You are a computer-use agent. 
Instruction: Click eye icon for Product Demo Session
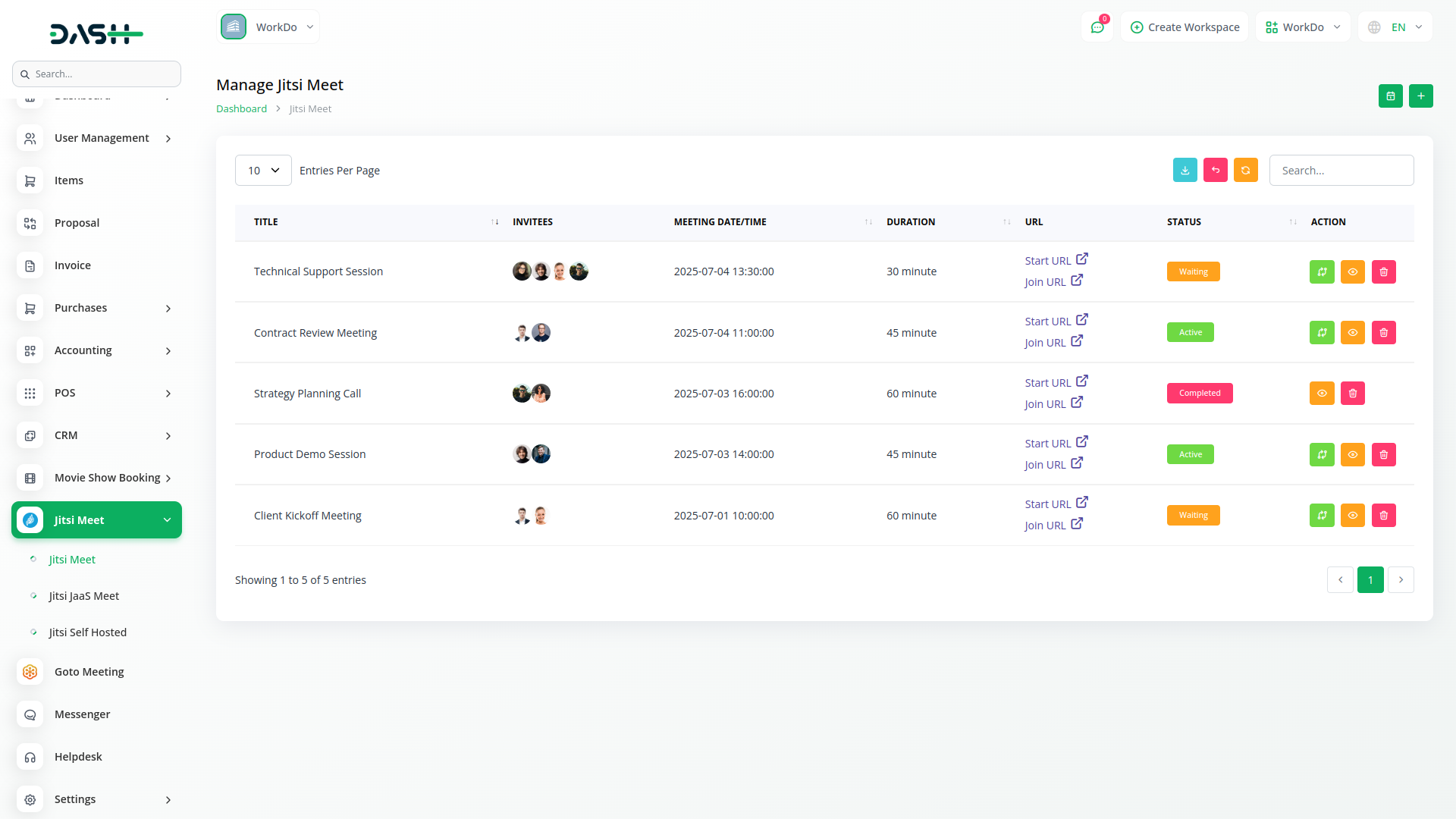(1352, 455)
